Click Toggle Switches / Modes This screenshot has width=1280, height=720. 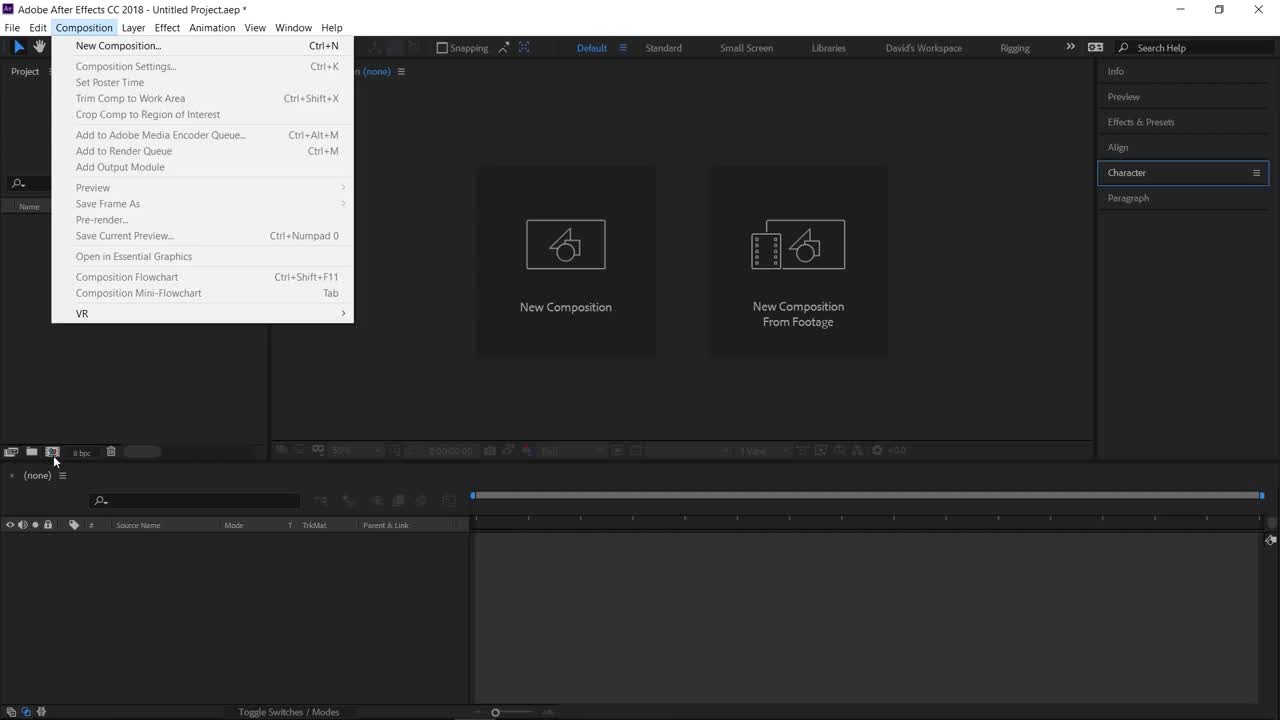[x=289, y=712]
